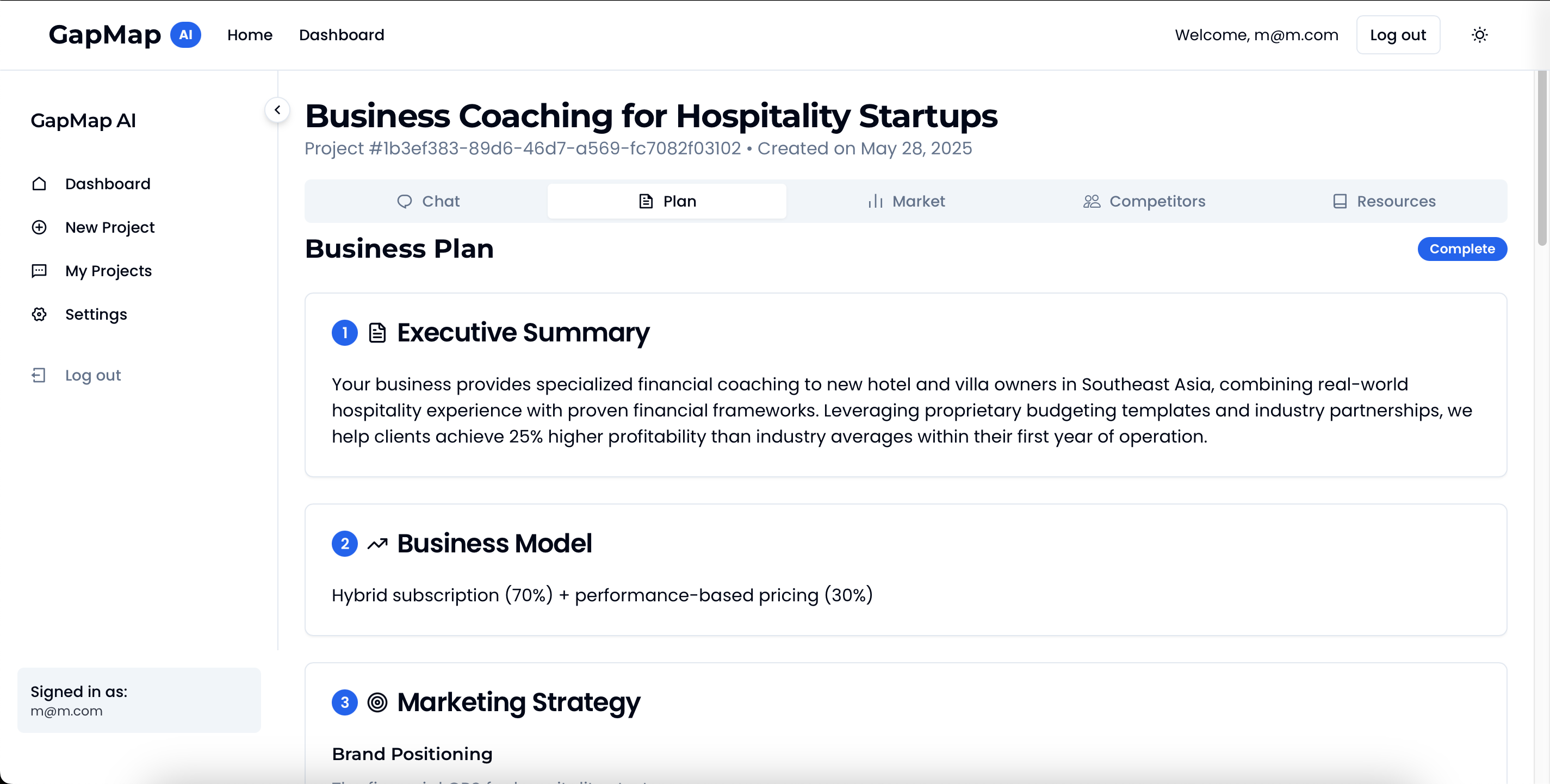This screenshot has height=784, width=1550.
Task: Go to Home in top navigation
Action: pos(250,35)
